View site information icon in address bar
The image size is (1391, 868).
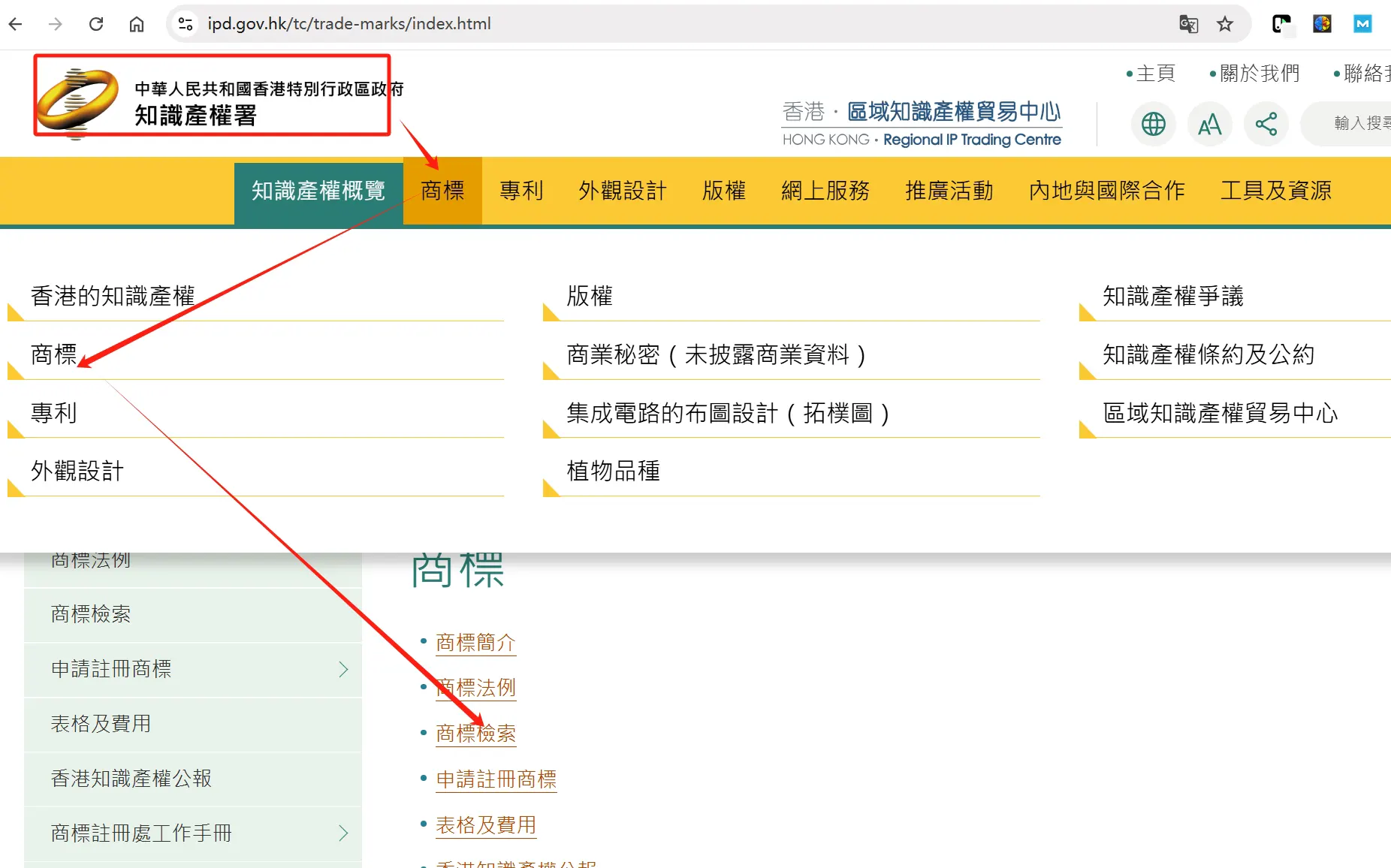tap(186, 24)
